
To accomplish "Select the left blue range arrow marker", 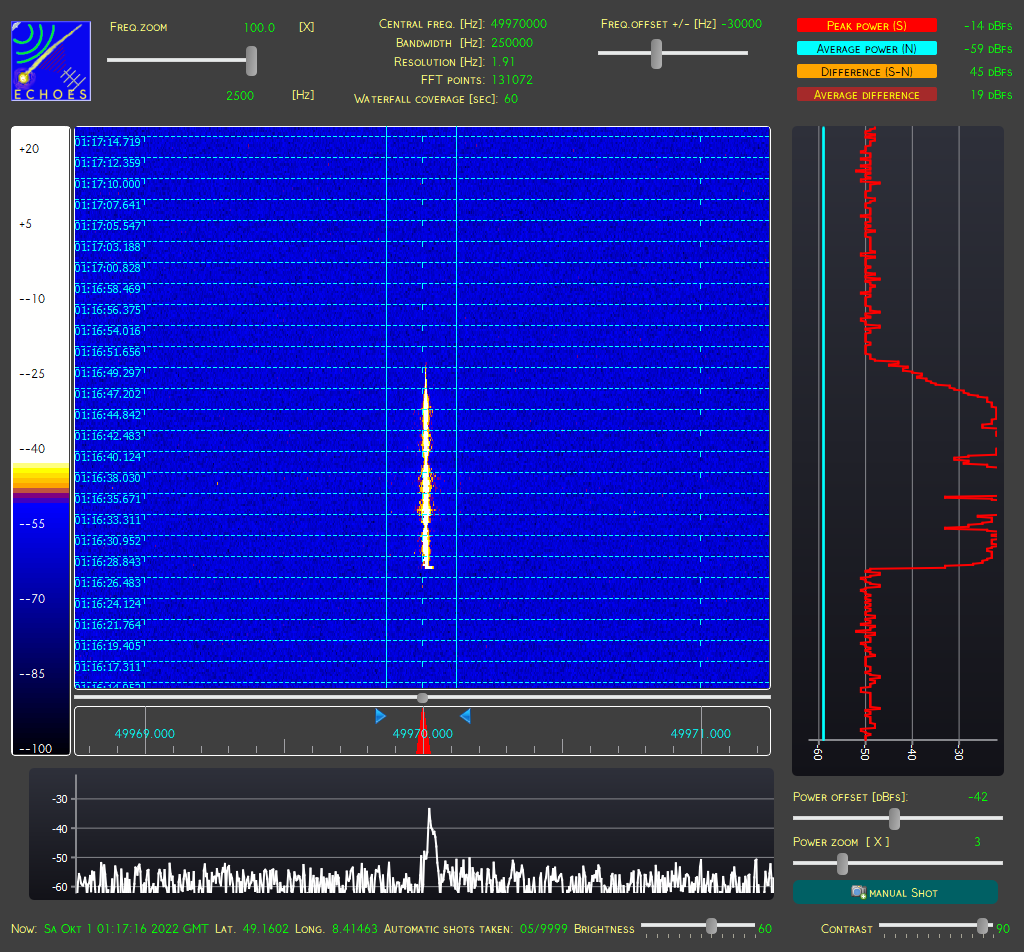I will [380, 716].
